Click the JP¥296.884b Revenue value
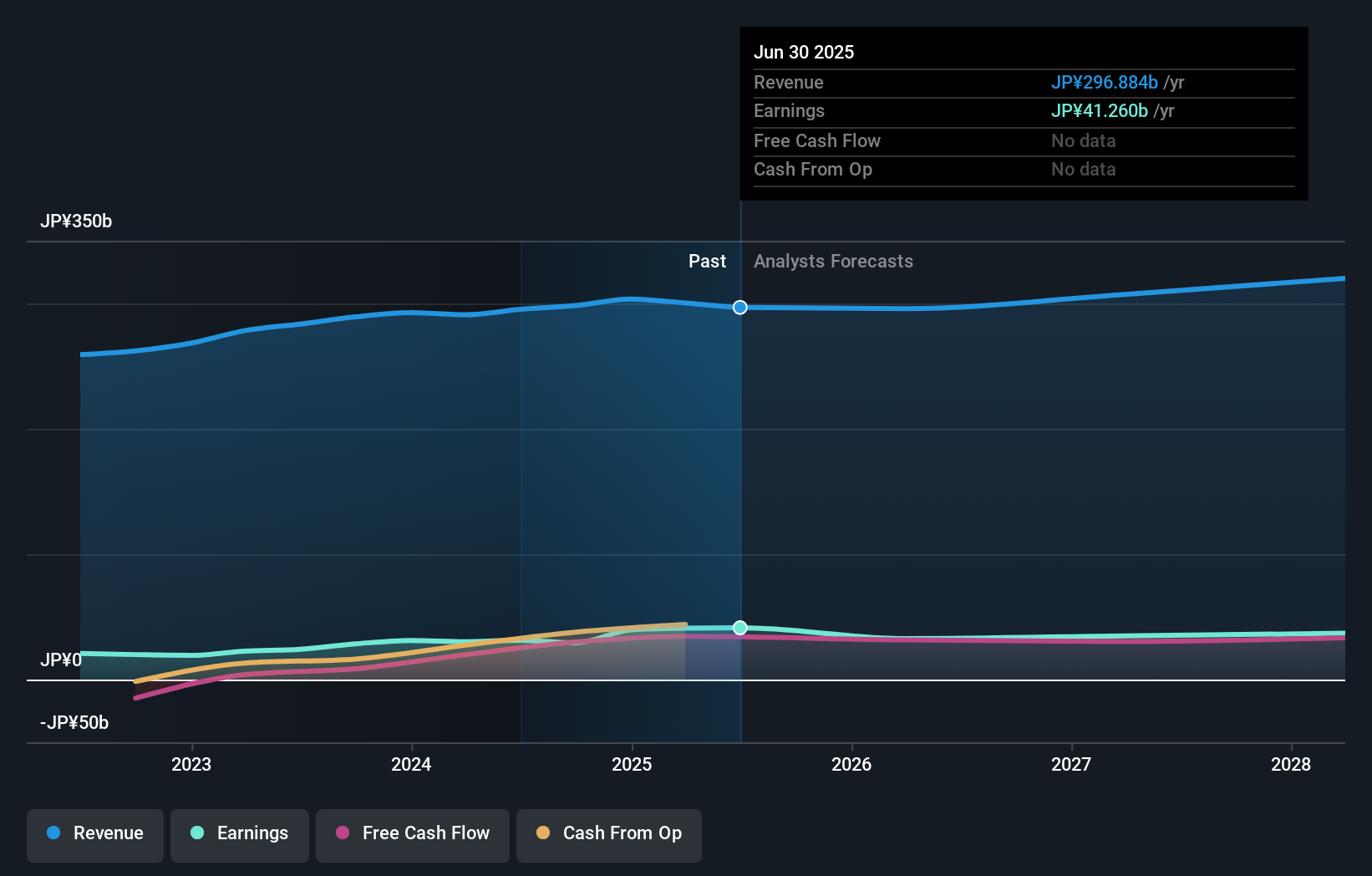The width and height of the screenshot is (1372, 876). pyautogui.click(x=1103, y=83)
